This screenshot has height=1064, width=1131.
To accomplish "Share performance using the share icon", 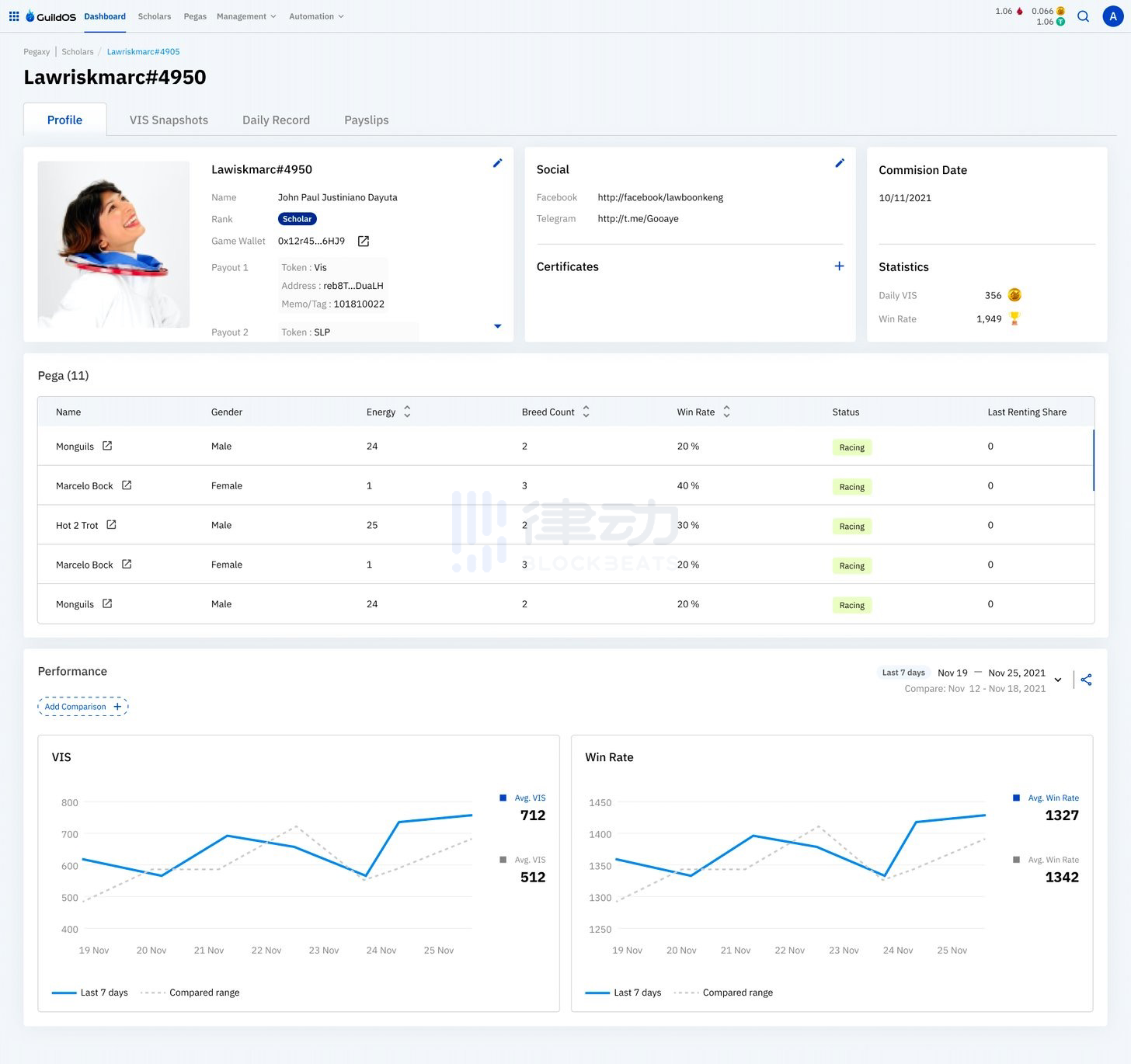I will coord(1086,680).
